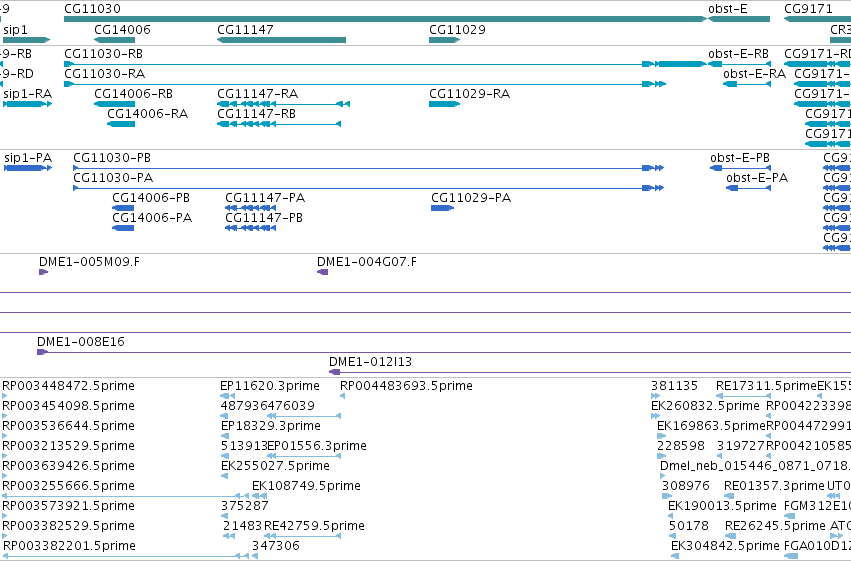Screen dimensions: 851x561
Task: Select CG11147-RA transcript glyph
Action: 283,104
